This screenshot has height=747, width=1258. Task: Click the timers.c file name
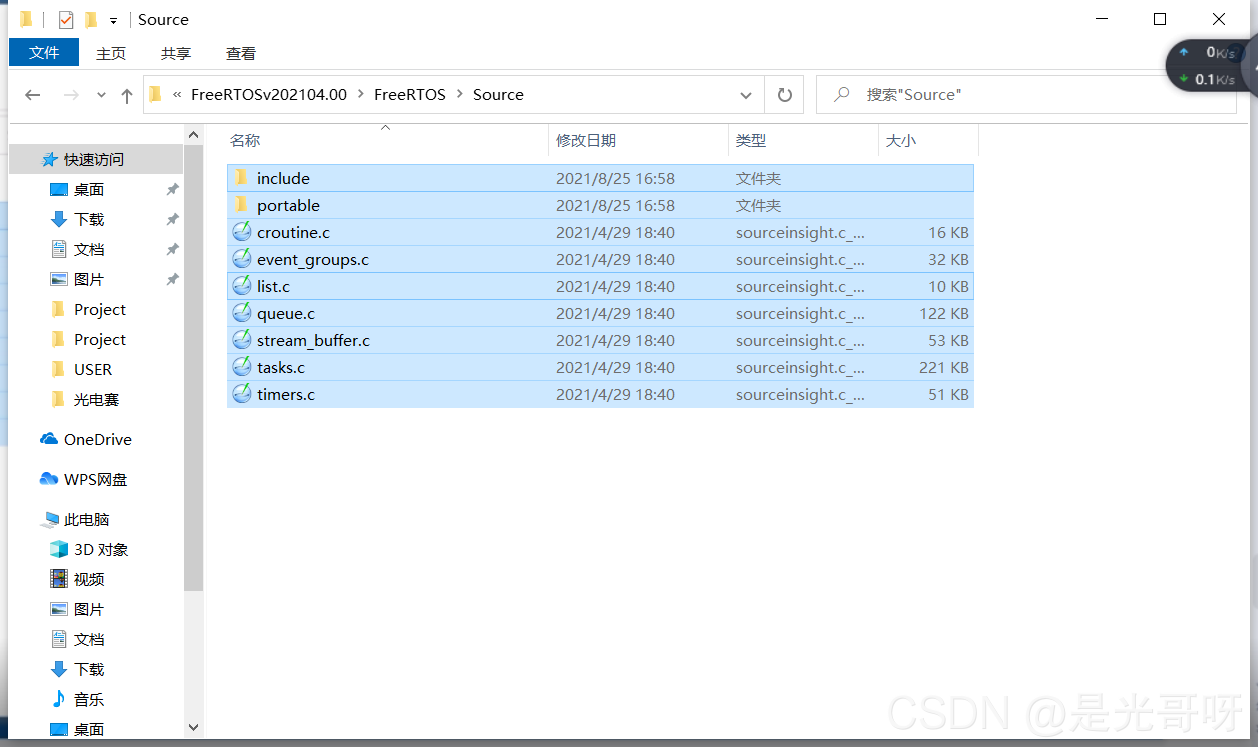286,394
